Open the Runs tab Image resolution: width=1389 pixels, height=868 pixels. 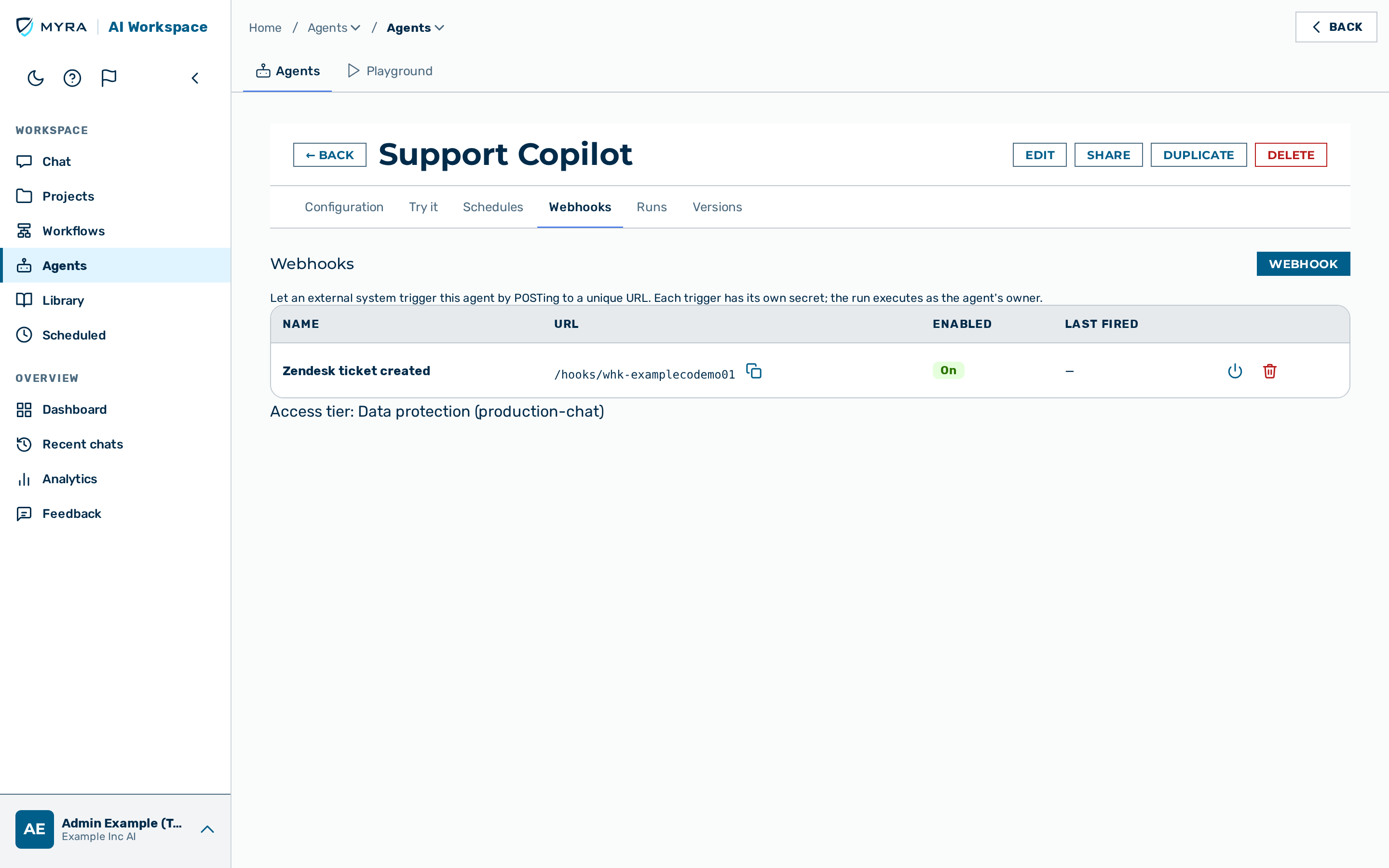click(652, 207)
